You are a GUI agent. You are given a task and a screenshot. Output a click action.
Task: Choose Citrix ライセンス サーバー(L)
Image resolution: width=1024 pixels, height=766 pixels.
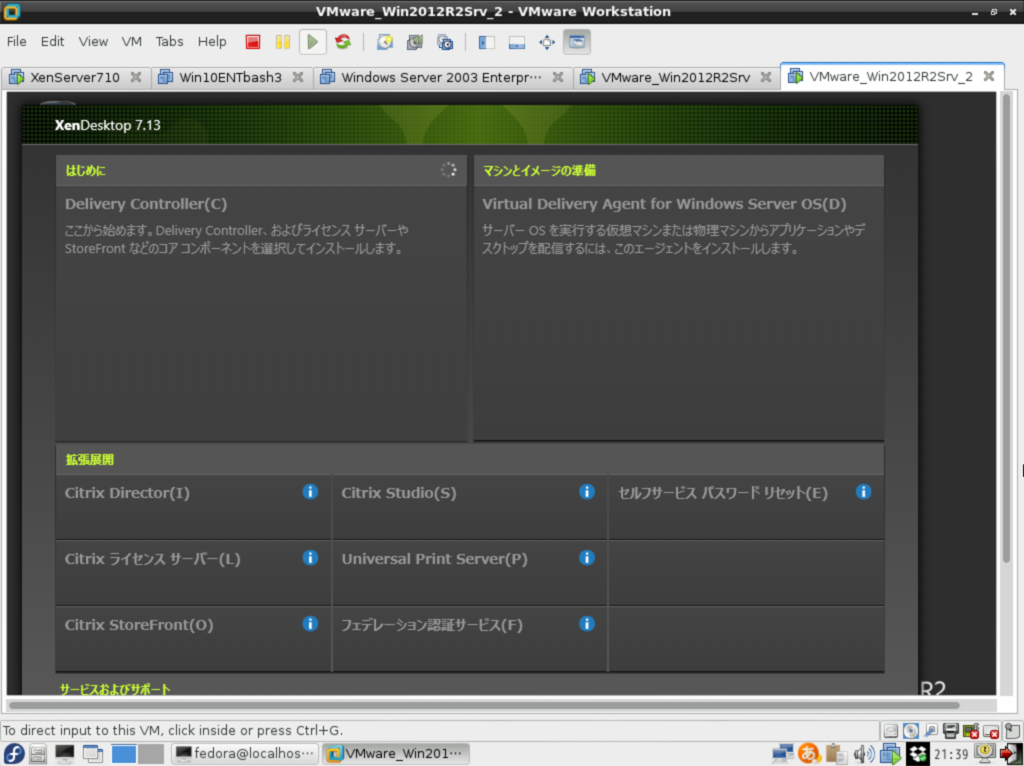point(152,559)
